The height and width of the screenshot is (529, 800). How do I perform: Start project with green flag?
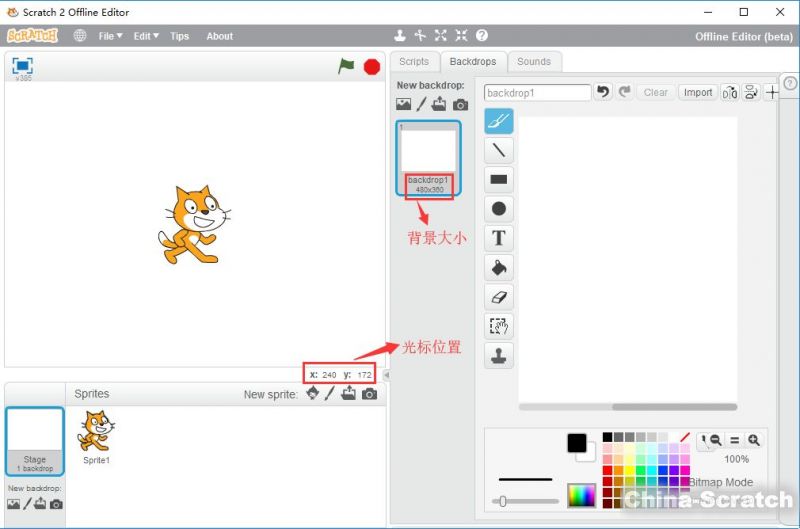(x=346, y=66)
